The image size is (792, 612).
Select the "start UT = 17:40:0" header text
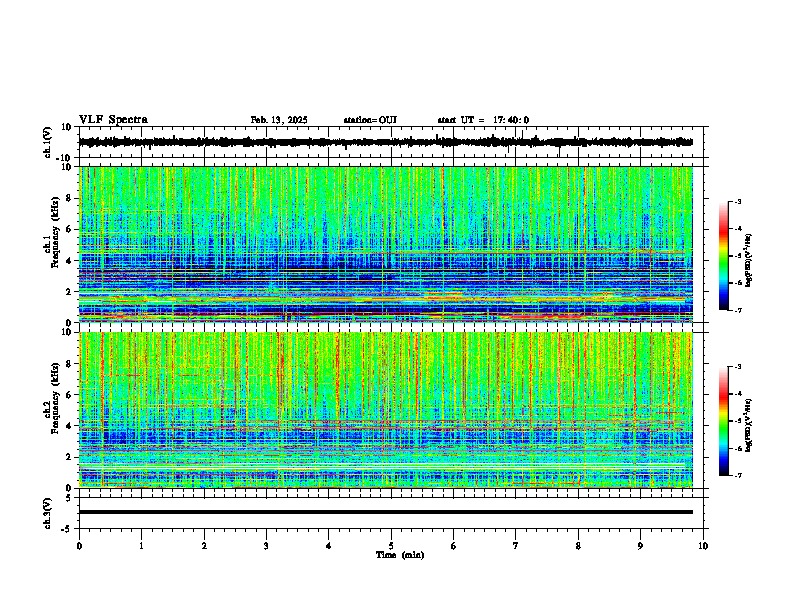click(483, 120)
